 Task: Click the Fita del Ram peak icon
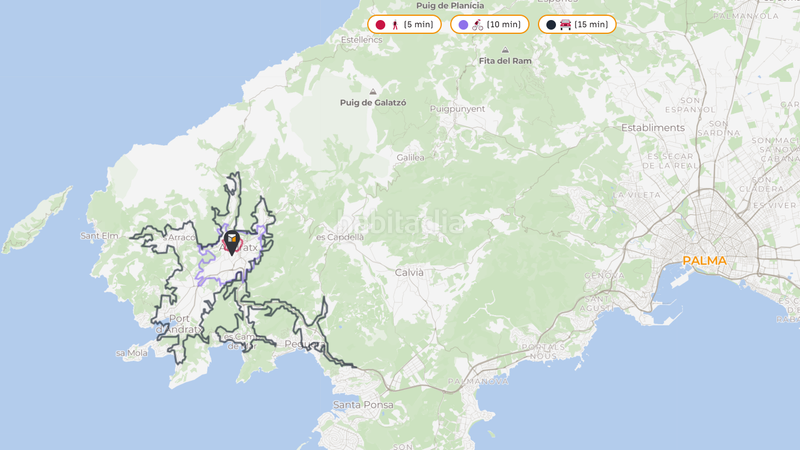click(505, 49)
